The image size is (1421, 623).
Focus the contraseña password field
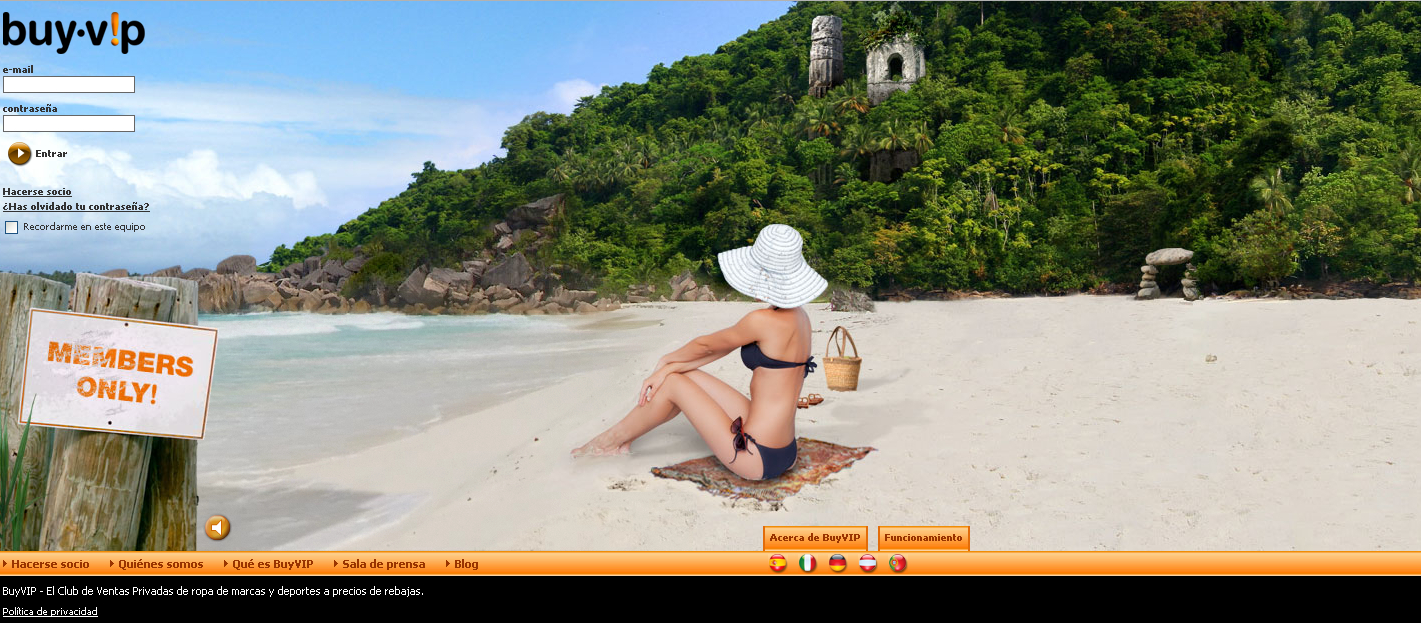coord(69,123)
